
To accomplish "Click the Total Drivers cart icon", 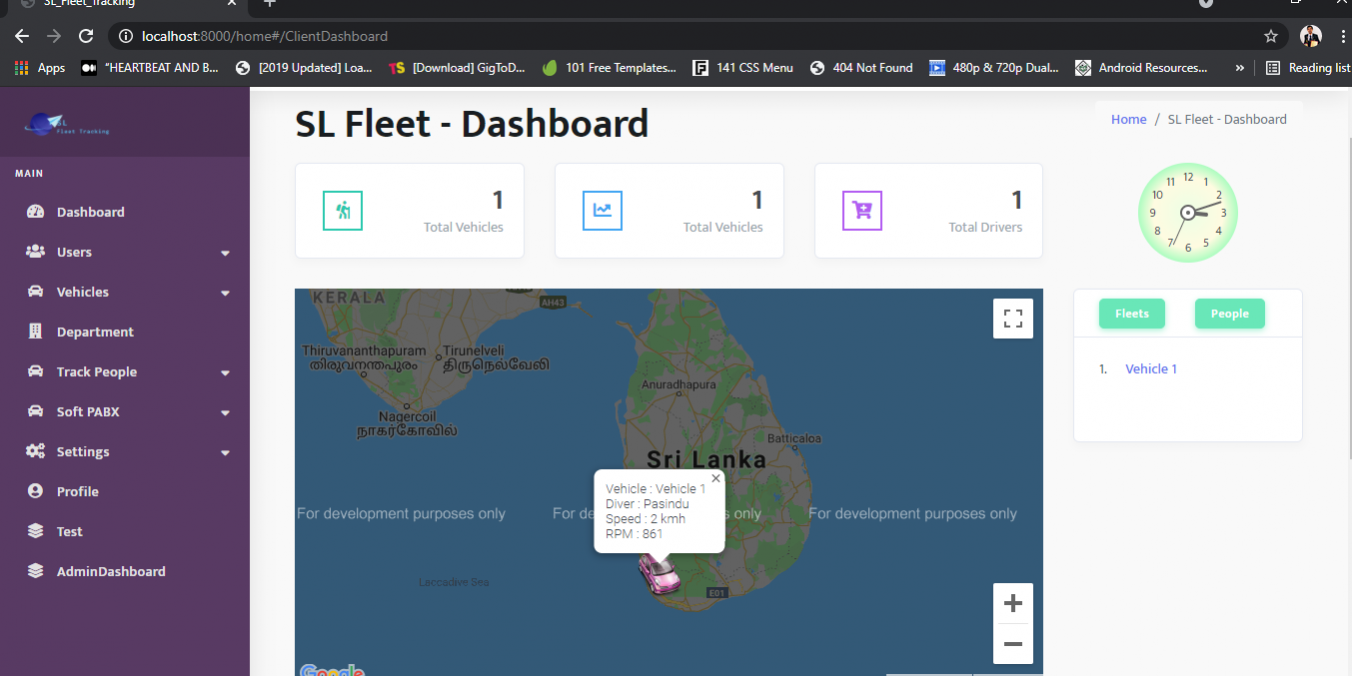I will [x=862, y=210].
